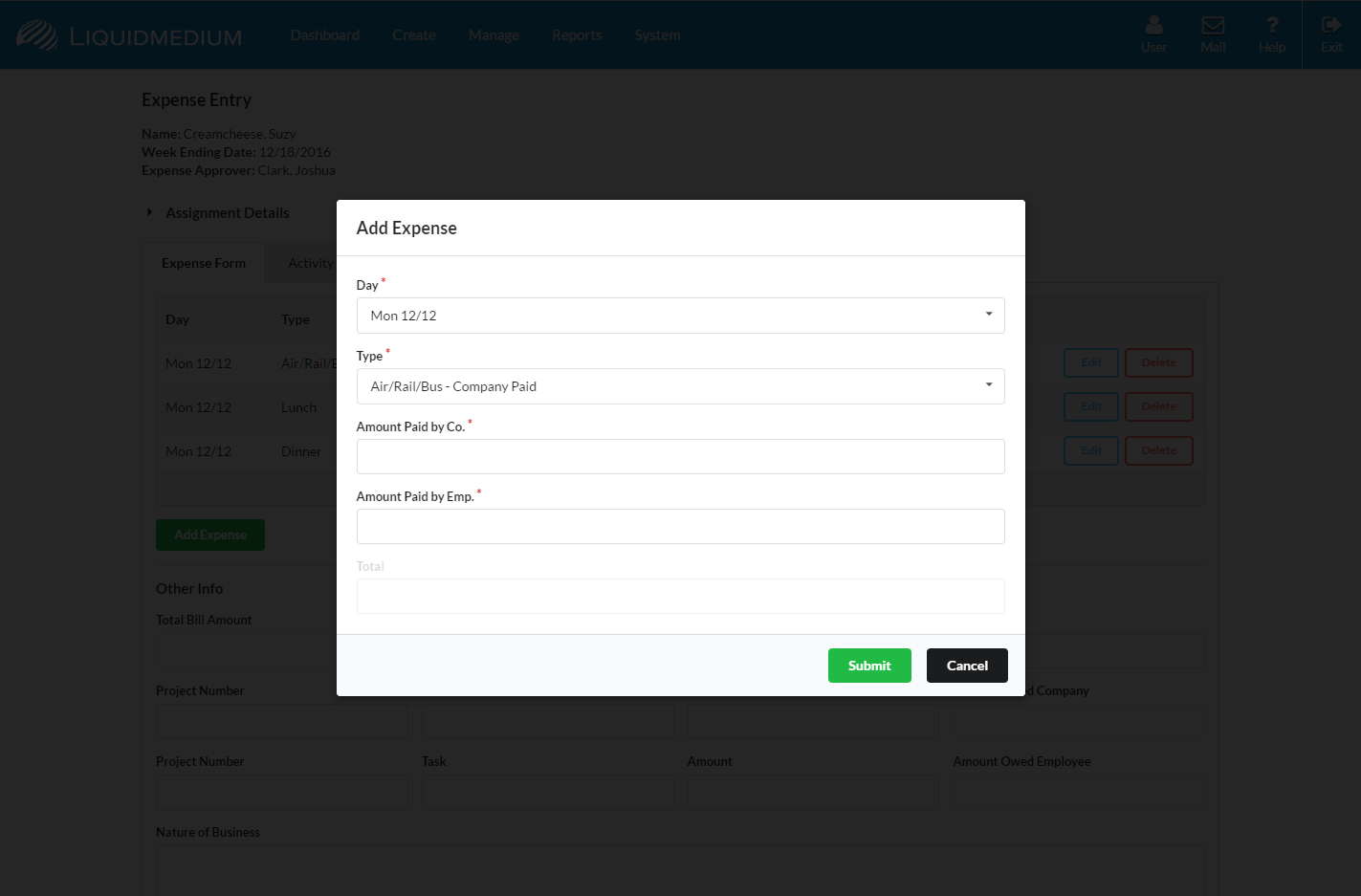This screenshot has height=896, width=1361.
Task: Open the Create menu
Action: tap(414, 35)
